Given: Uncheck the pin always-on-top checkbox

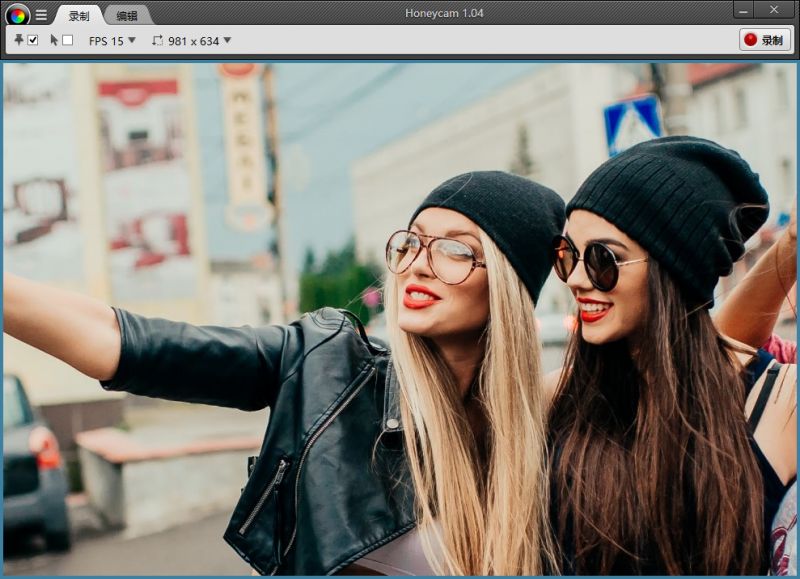Looking at the screenshot, I should [33, 40].
